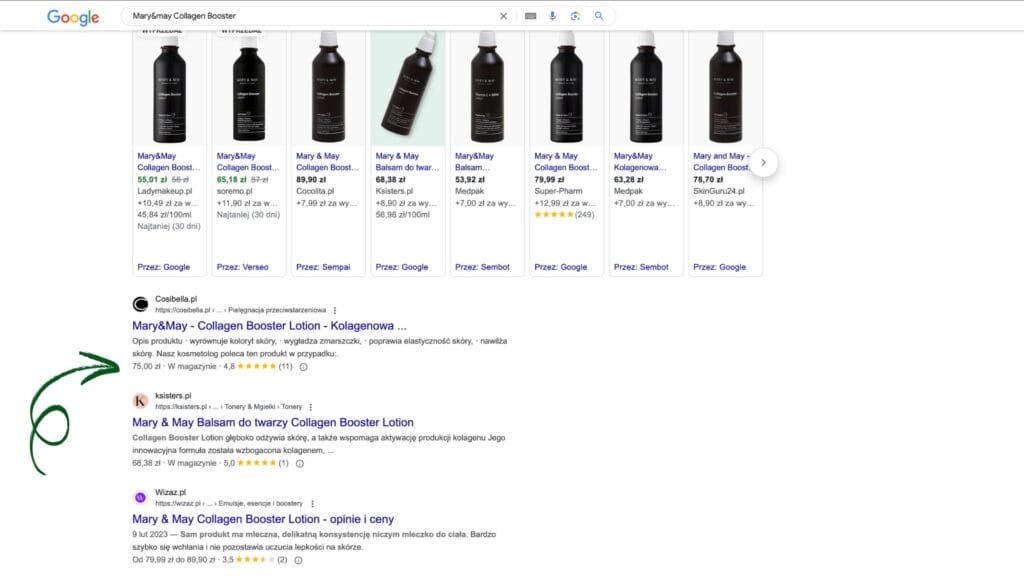Click the ksisters.pl circular favicon
Viewport: 1024px width, 576px height.
(x=140, y=399)
